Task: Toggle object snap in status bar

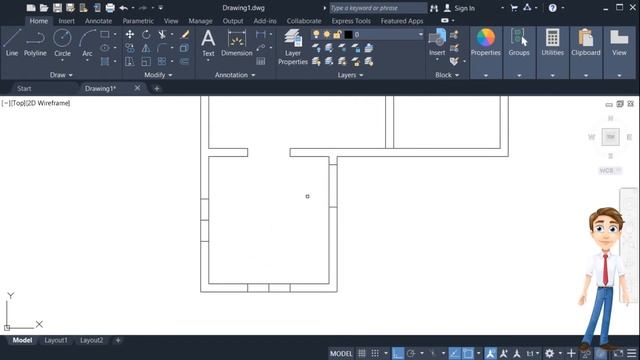Action: coord(468,353)
